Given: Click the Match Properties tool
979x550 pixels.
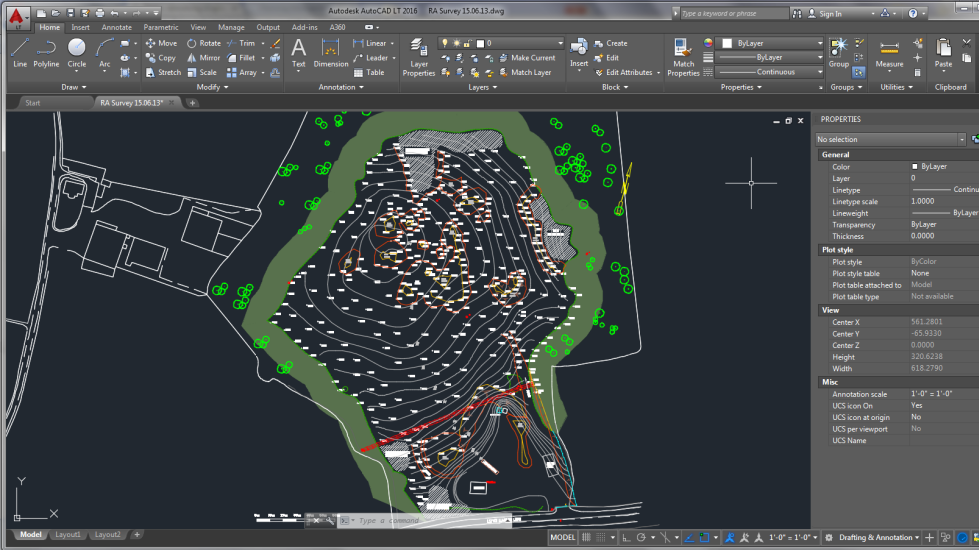Looking at the screenshot, I should point(683,57).
